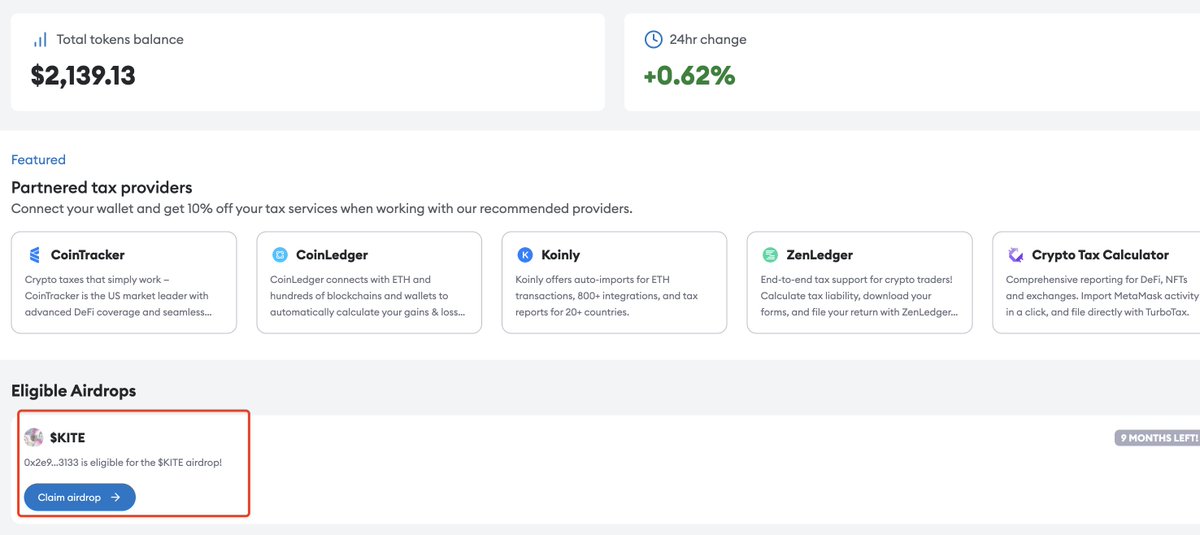This screenshot has width=1200, height=535.
Task: Click the Koinly card description text
Action: pyautogui.click(x=607, y=296)
